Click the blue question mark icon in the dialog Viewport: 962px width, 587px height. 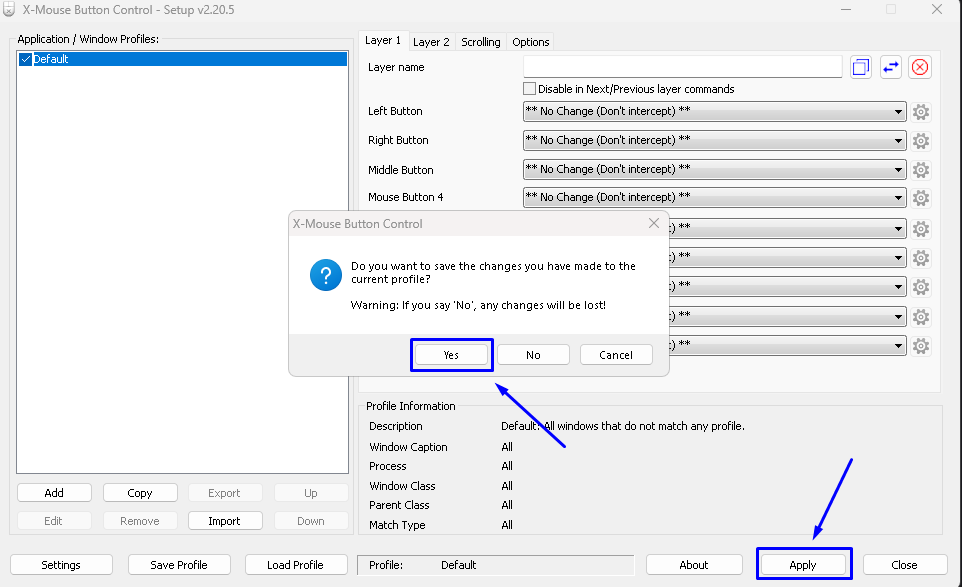click(x=326, y=275)
